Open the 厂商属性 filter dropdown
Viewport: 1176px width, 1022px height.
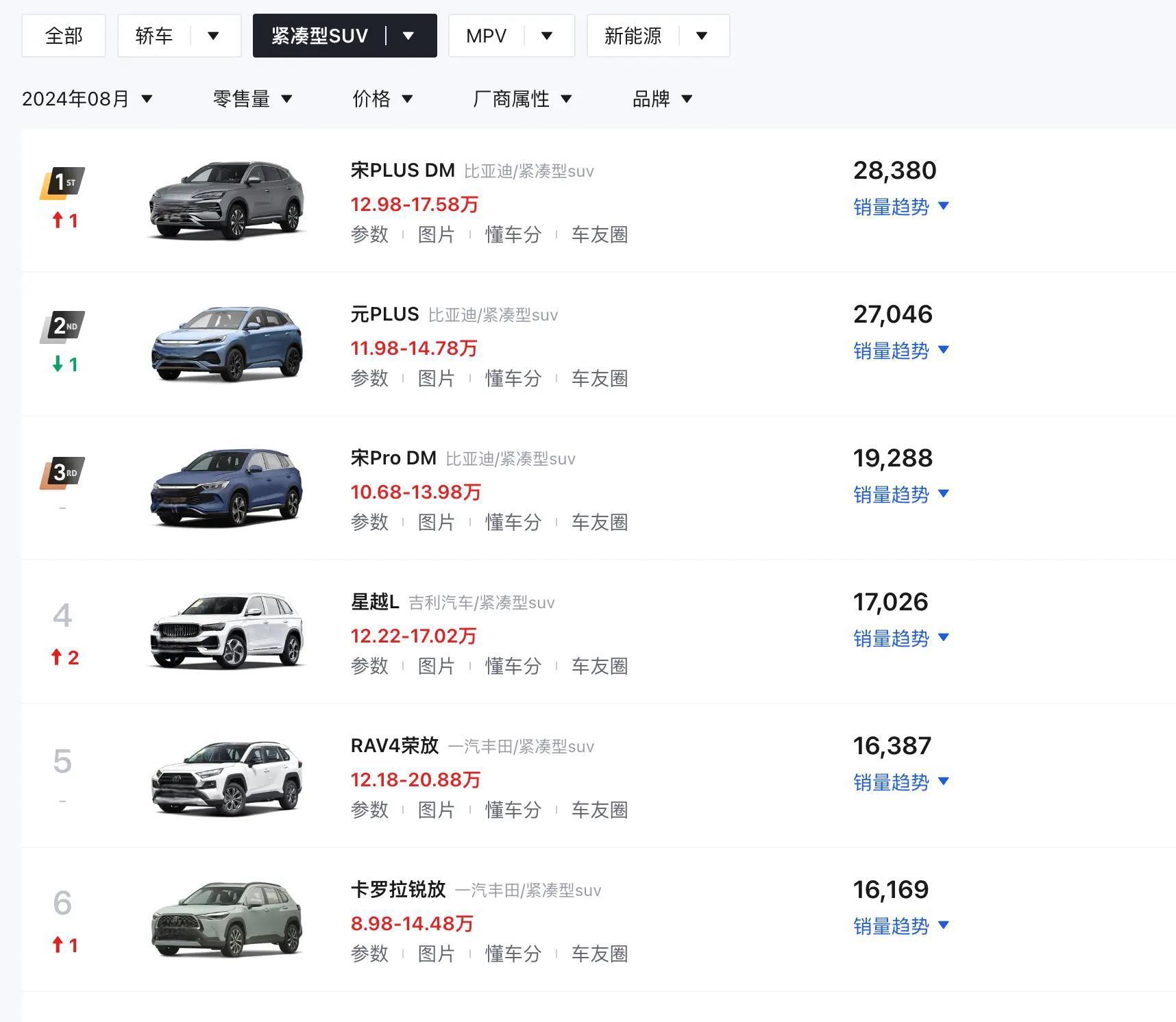522,99
